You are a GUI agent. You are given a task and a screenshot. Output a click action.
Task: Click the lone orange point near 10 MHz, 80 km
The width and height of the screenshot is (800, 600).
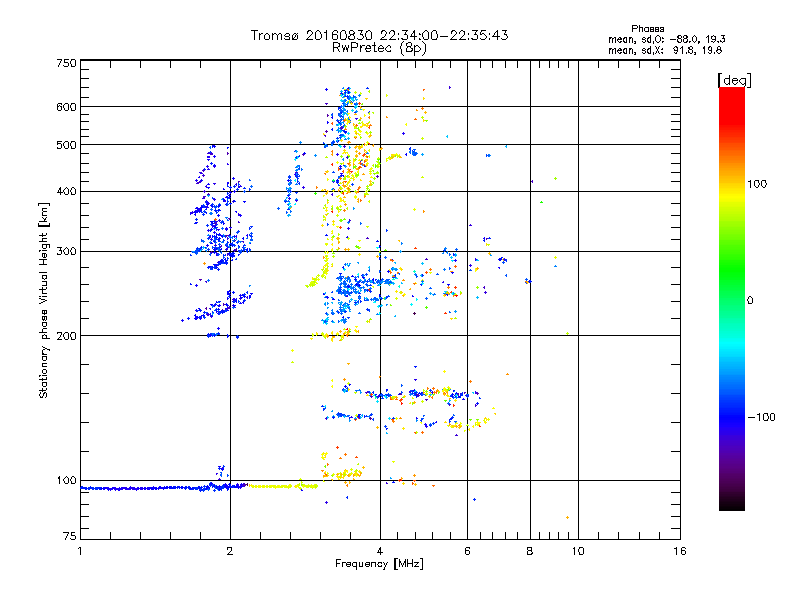point(567,517)
